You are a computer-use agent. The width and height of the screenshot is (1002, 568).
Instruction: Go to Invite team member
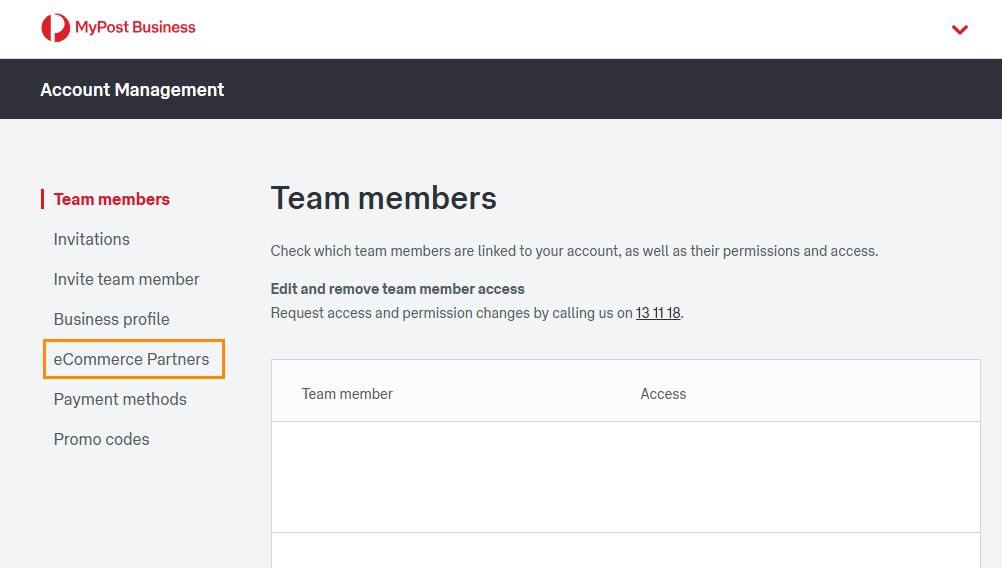(127, 279)
